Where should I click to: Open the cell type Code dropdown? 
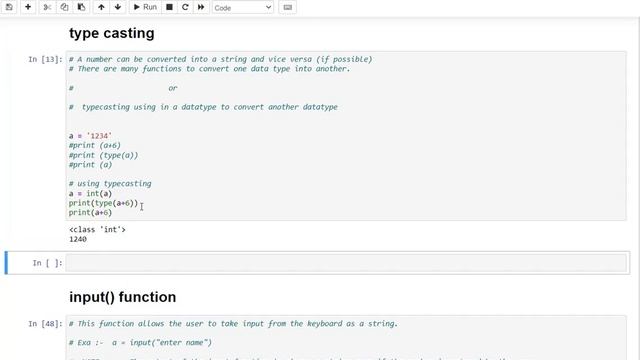242,7
